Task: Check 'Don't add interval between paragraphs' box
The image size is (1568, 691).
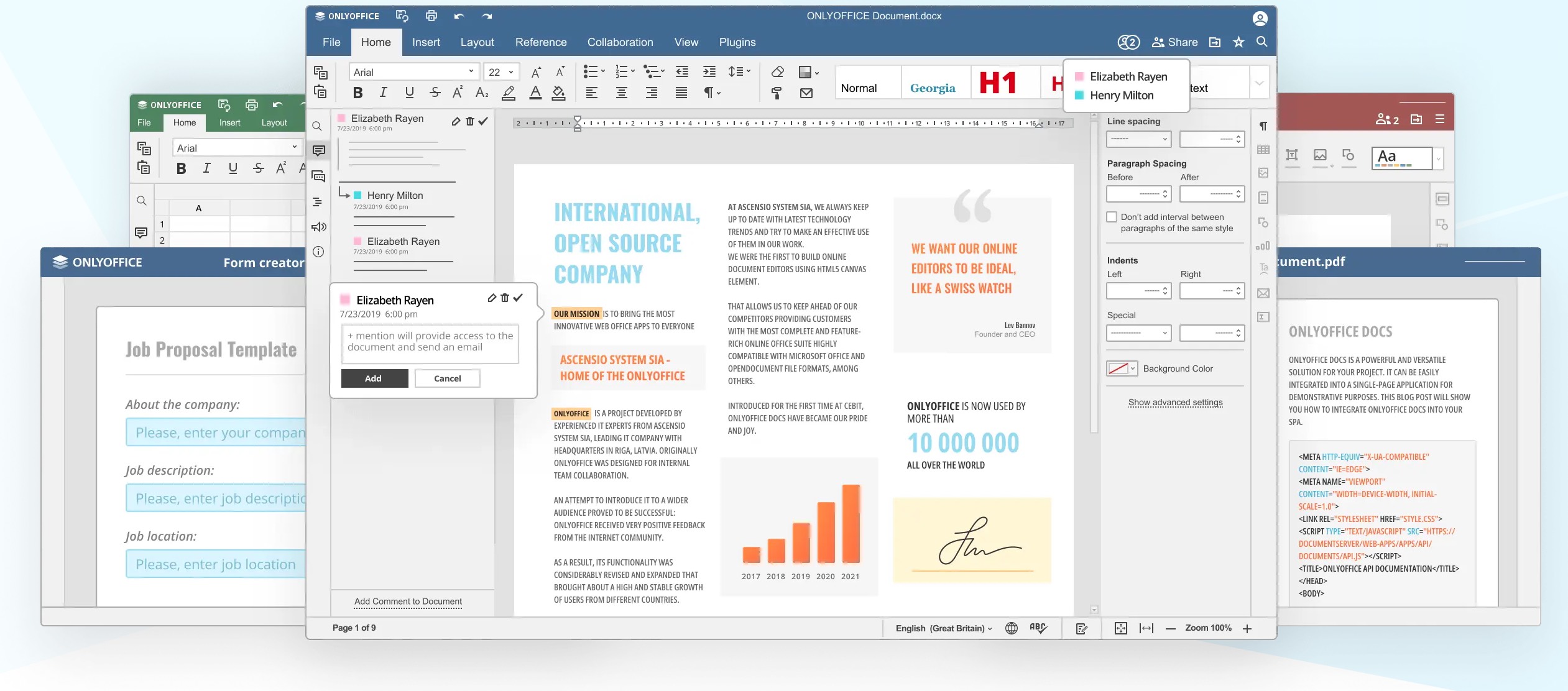Action: pyautogui.click(x=1112, y=217)
